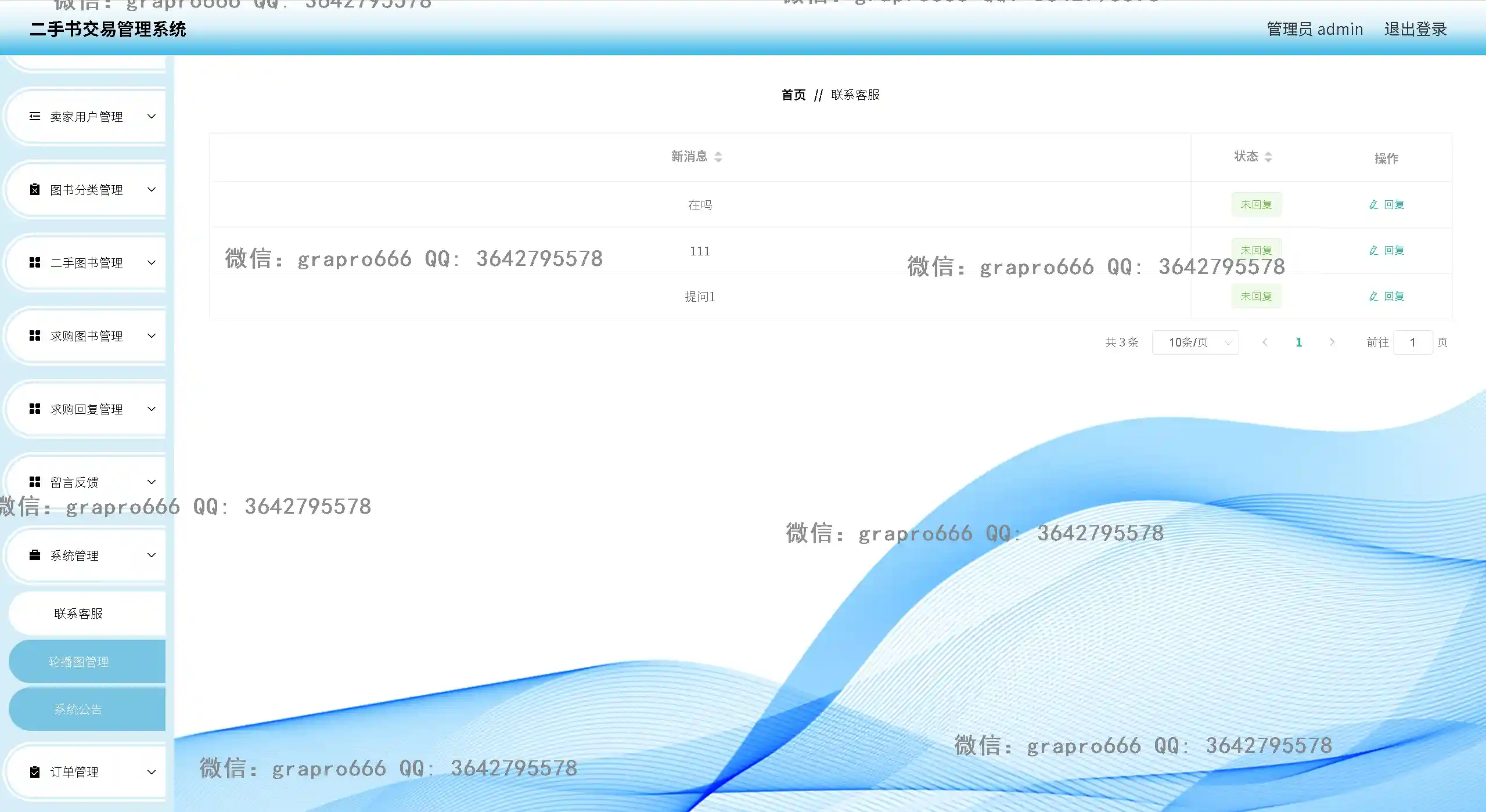Expand 求购回复管理 menu chevron

tap(152, 409)
